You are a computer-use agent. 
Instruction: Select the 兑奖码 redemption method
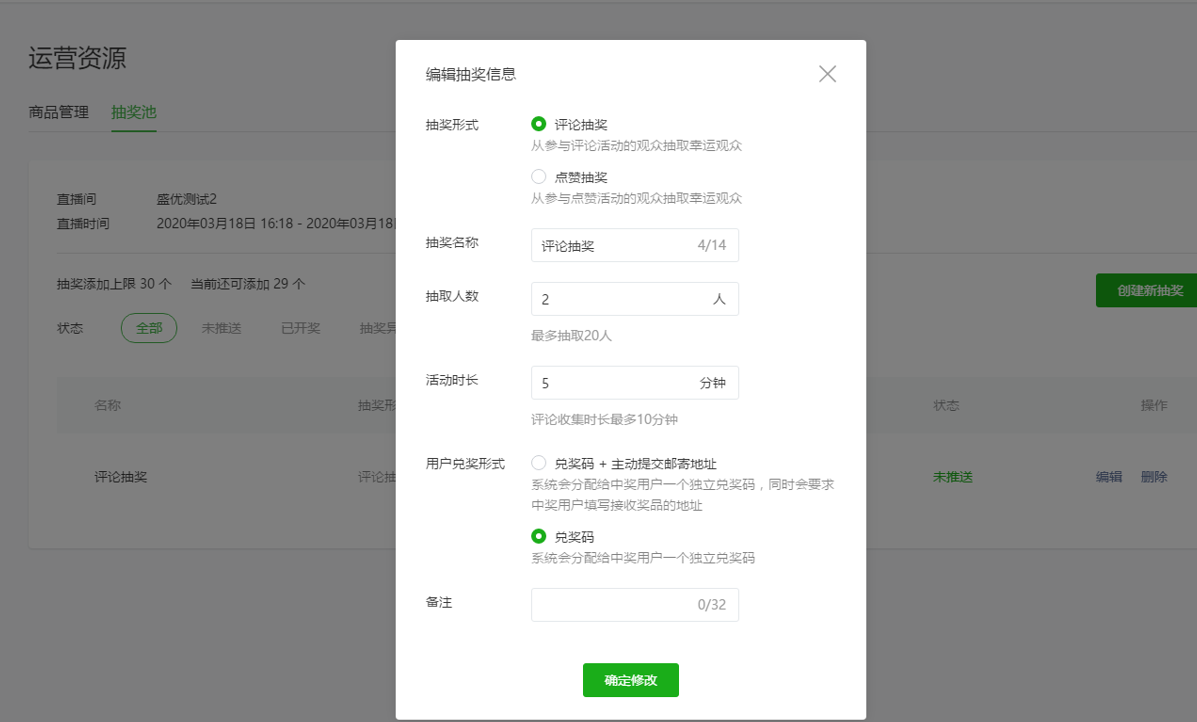tap(539, 537)
